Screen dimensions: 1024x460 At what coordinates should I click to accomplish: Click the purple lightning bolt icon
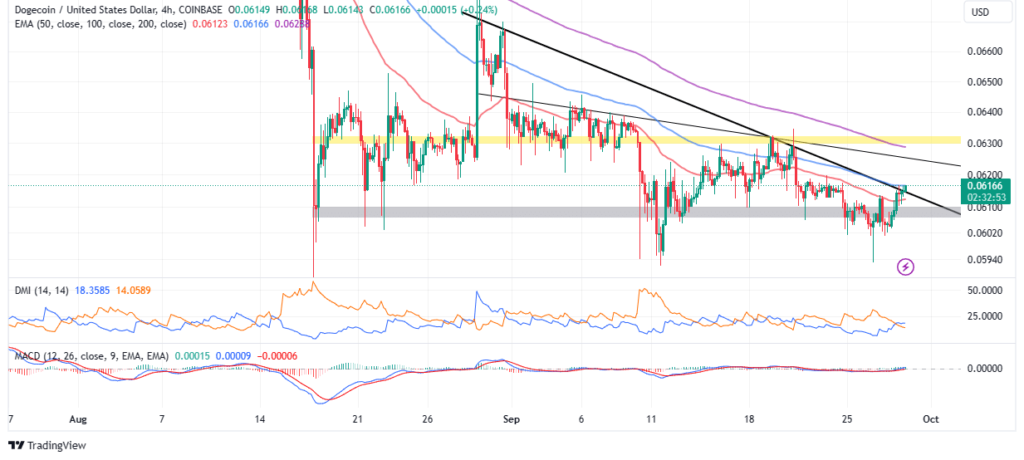point(905,266)
